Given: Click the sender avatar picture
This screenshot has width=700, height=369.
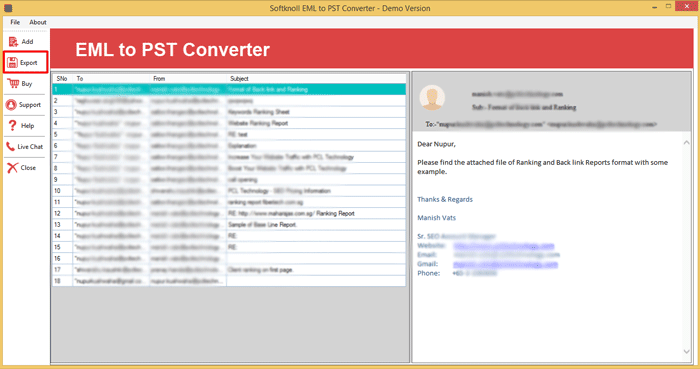Looking at the screenshot, I should tap(432, 97).
